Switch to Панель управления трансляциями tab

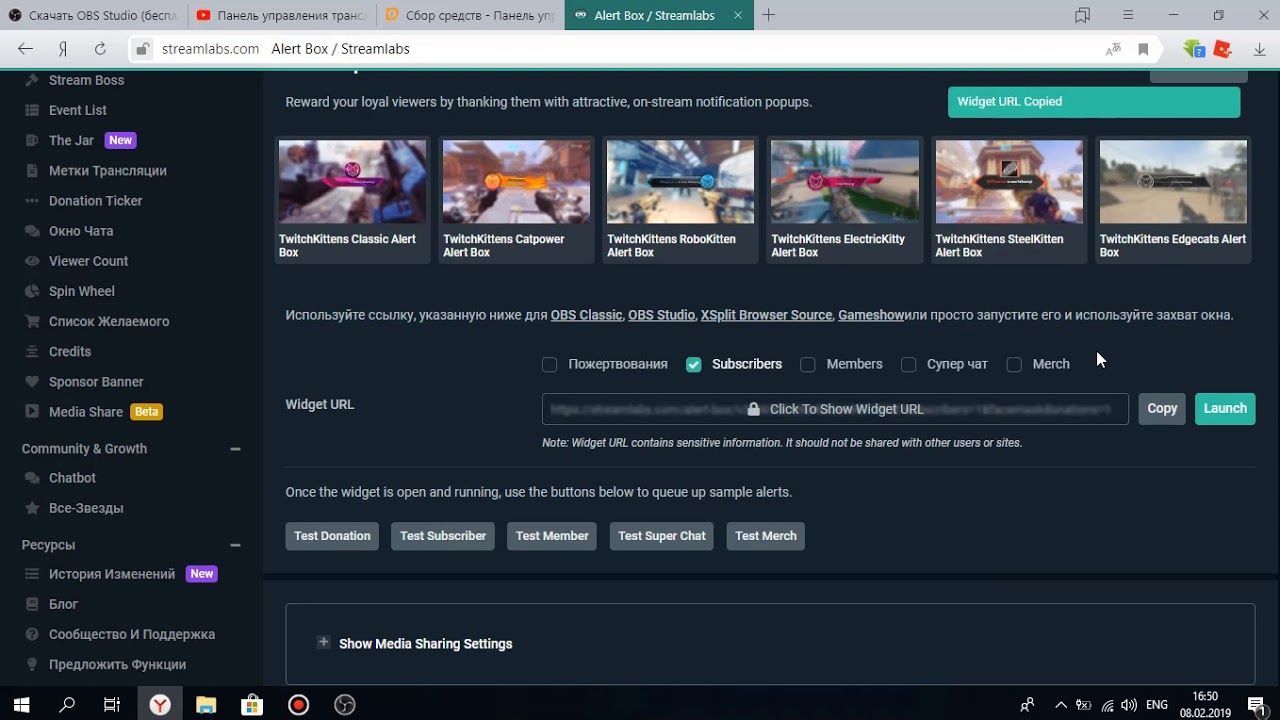tap(283, 15)
